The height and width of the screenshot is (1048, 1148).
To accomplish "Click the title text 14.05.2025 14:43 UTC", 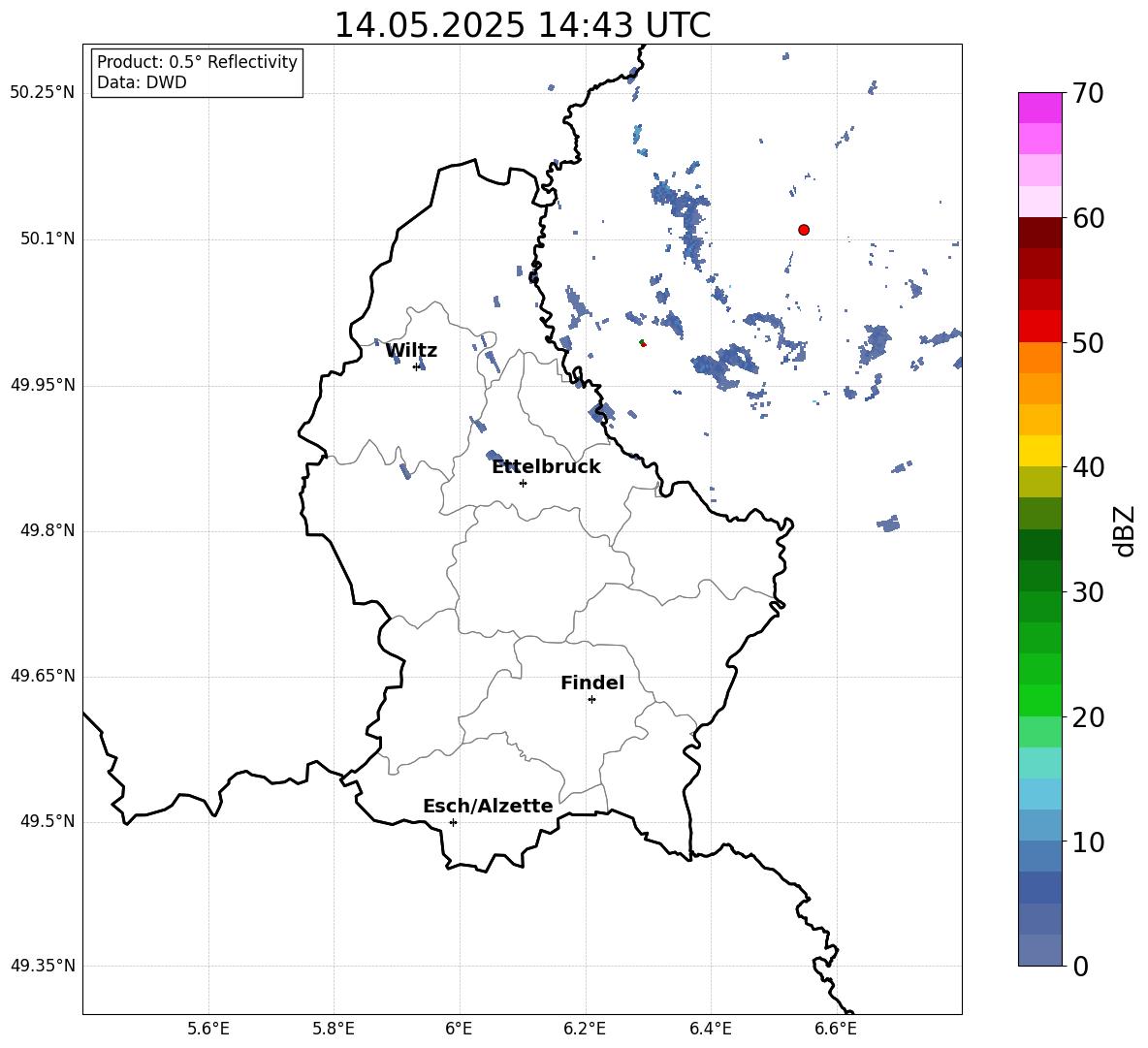I will click(x=522, y=25).
